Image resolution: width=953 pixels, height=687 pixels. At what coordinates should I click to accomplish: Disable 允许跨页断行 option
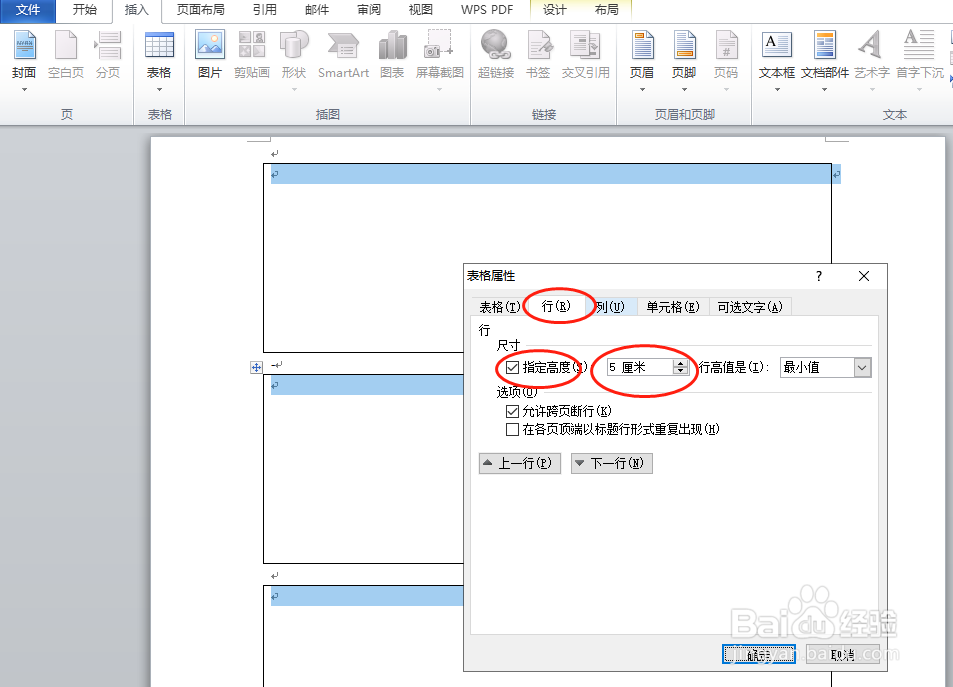pyautogui.click(x=513, y=411)
